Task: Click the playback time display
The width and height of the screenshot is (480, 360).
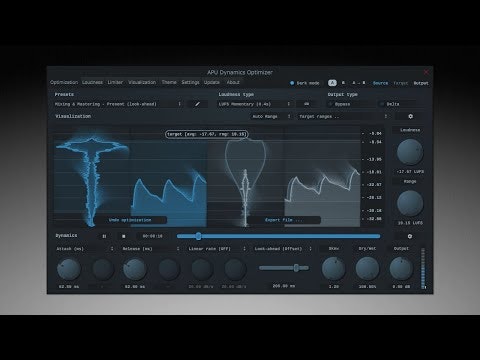Action: [x=153, y=236]
